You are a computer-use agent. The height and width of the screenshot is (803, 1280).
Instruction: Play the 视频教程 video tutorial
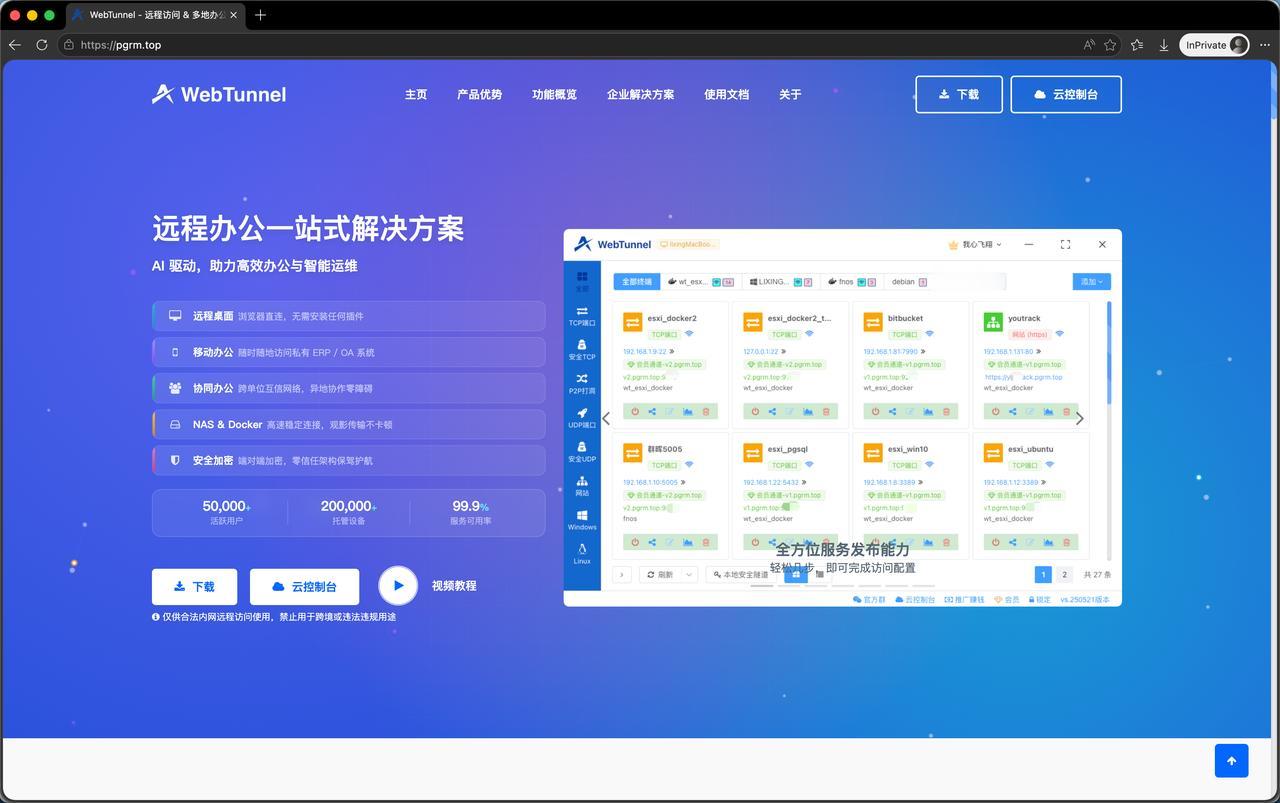398,586
